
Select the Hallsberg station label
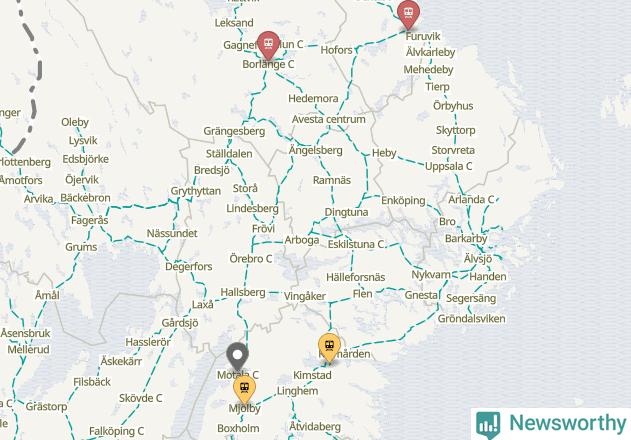click(x=243, y=292)
